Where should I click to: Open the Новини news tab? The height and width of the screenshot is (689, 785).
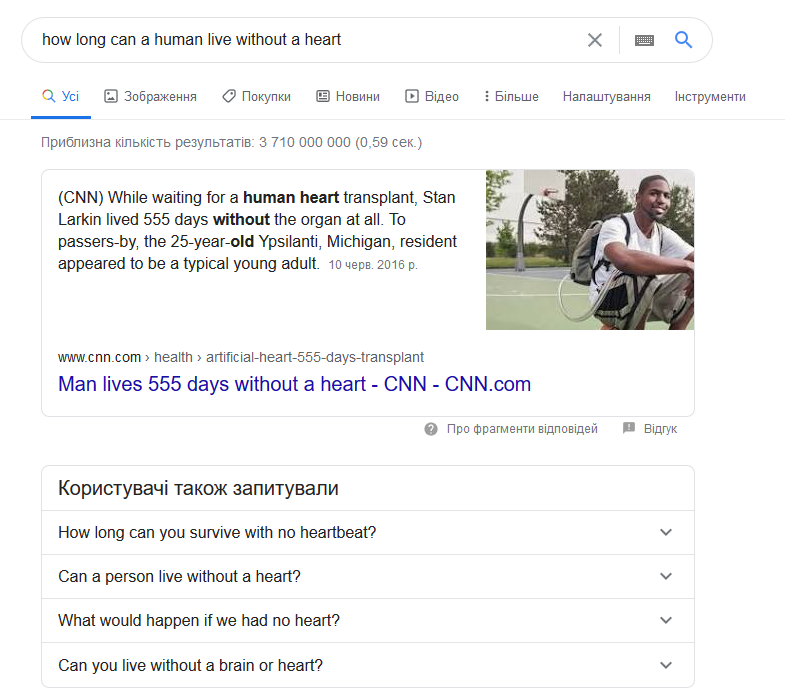coord(347,97)
